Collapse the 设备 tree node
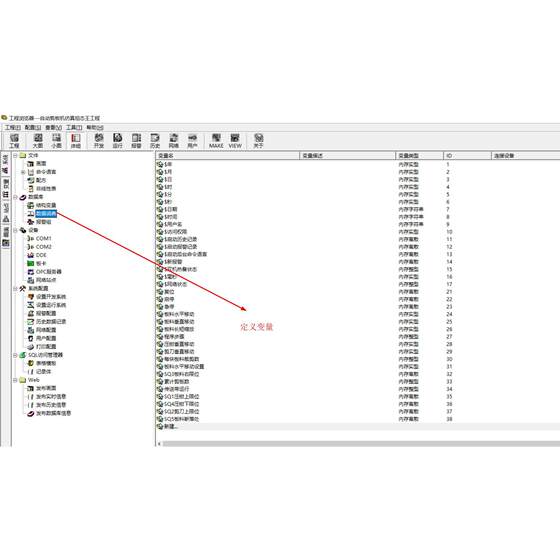Screen dimensions: 560x560 [15, 230]
